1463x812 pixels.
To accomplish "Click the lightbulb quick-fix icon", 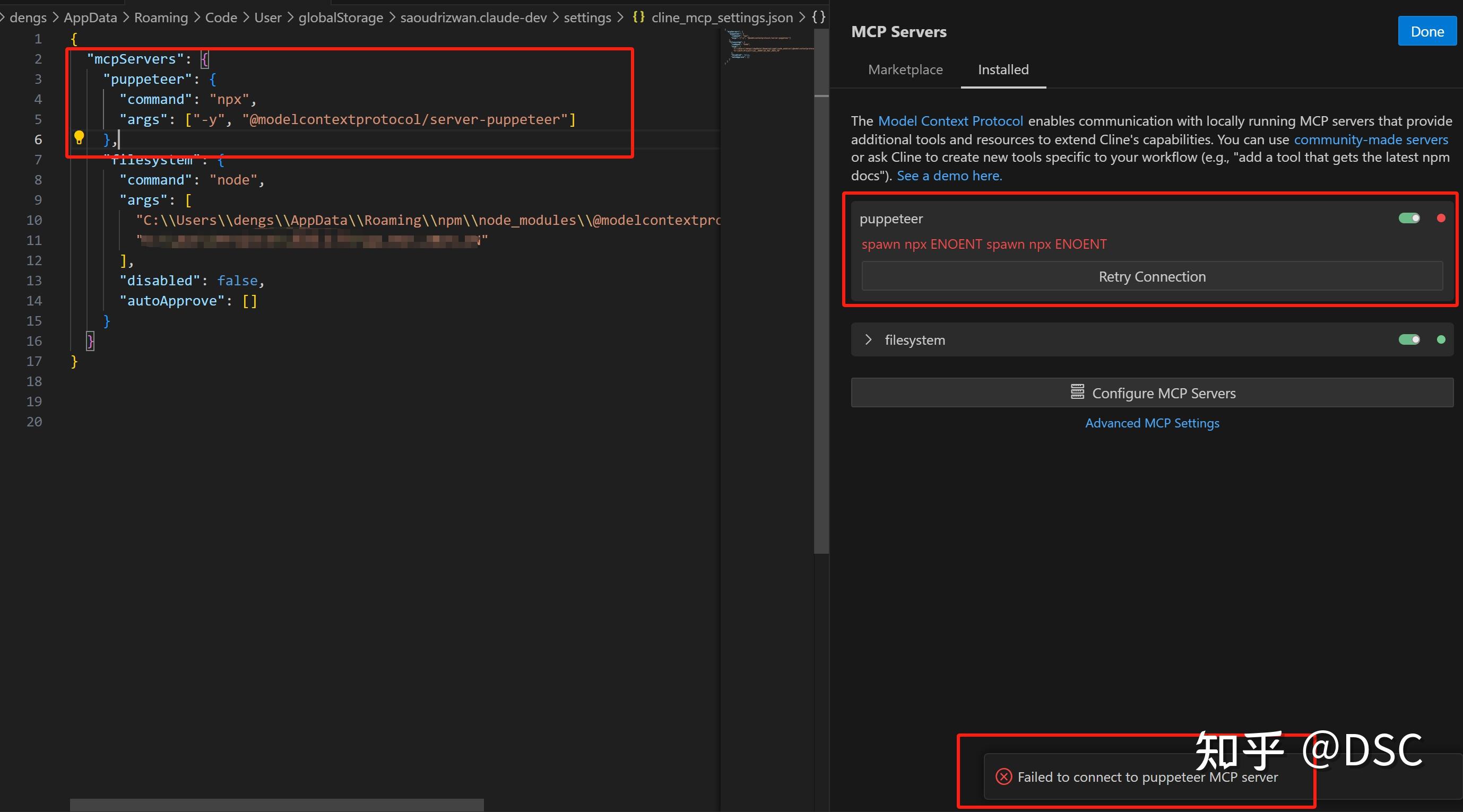I will coord(79,137).
